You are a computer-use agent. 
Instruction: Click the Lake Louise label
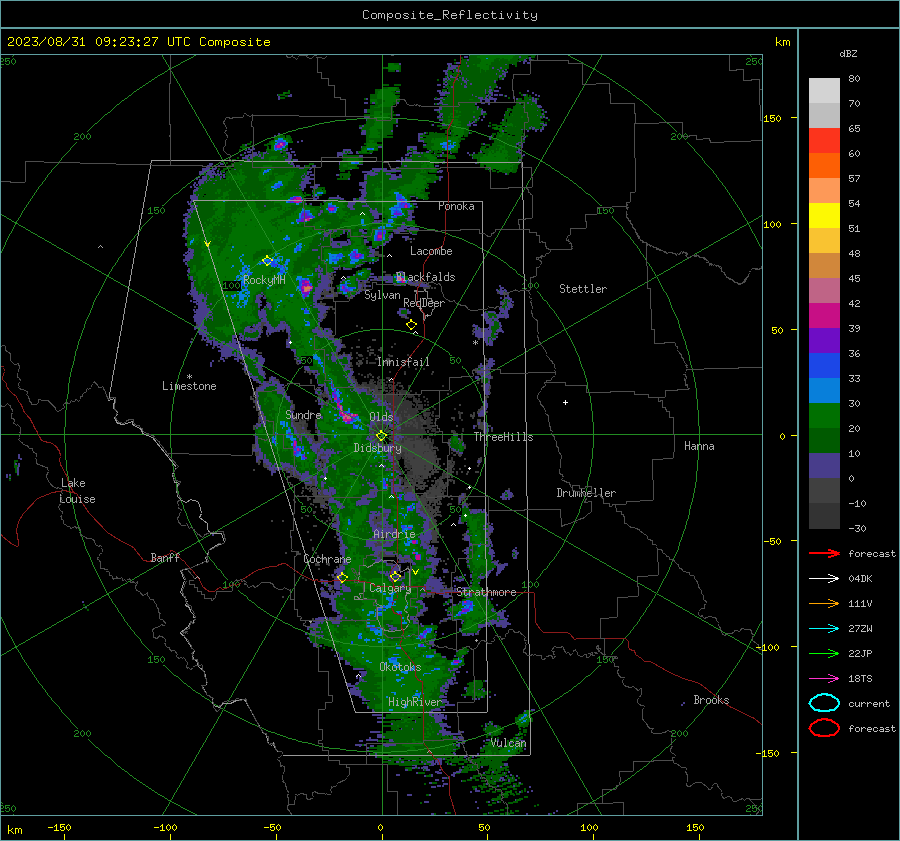[77, 491]
